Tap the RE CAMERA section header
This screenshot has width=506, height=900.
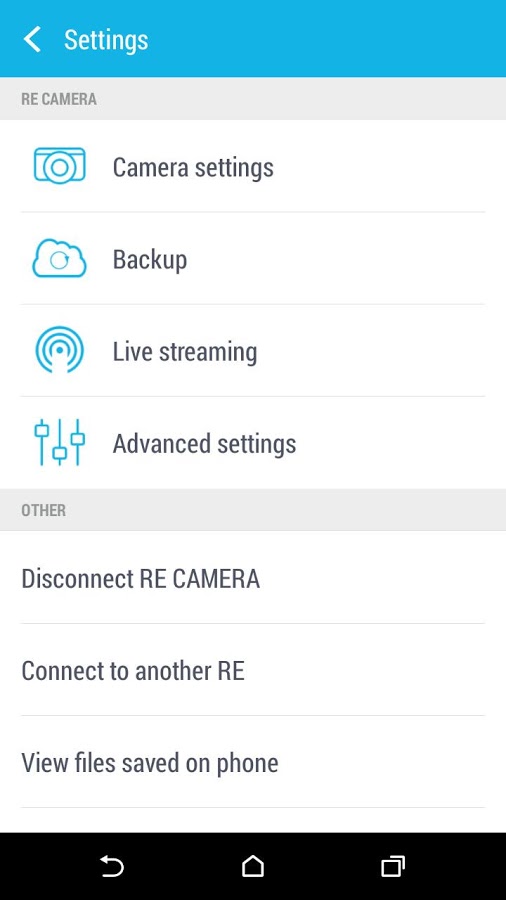click(253, 98)
